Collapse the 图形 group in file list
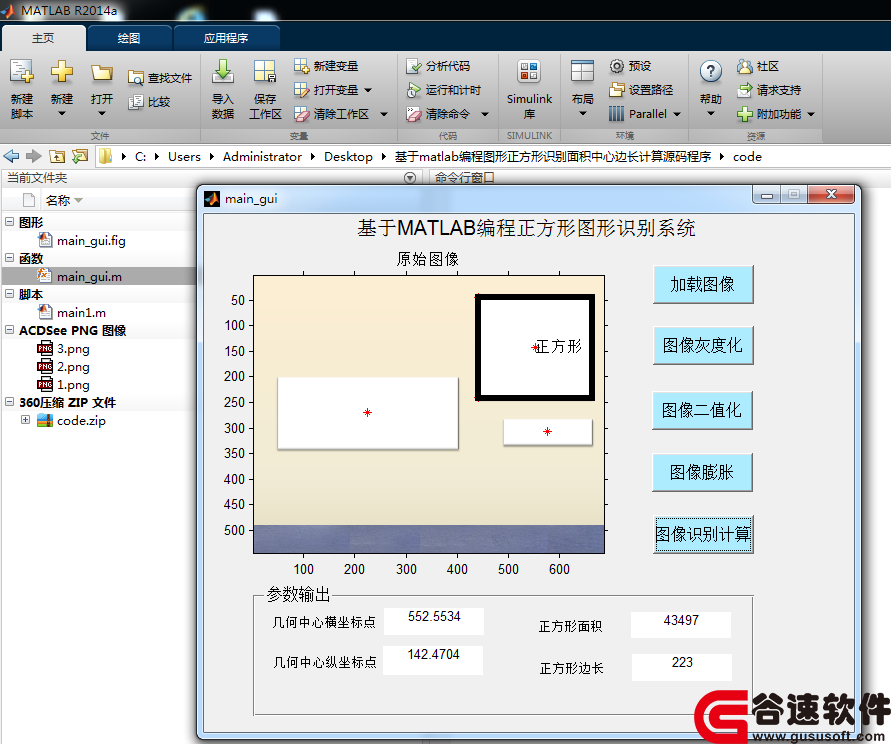Image resolution: width=891 pixels, height=744 pixels. click(x=10, y=222)
